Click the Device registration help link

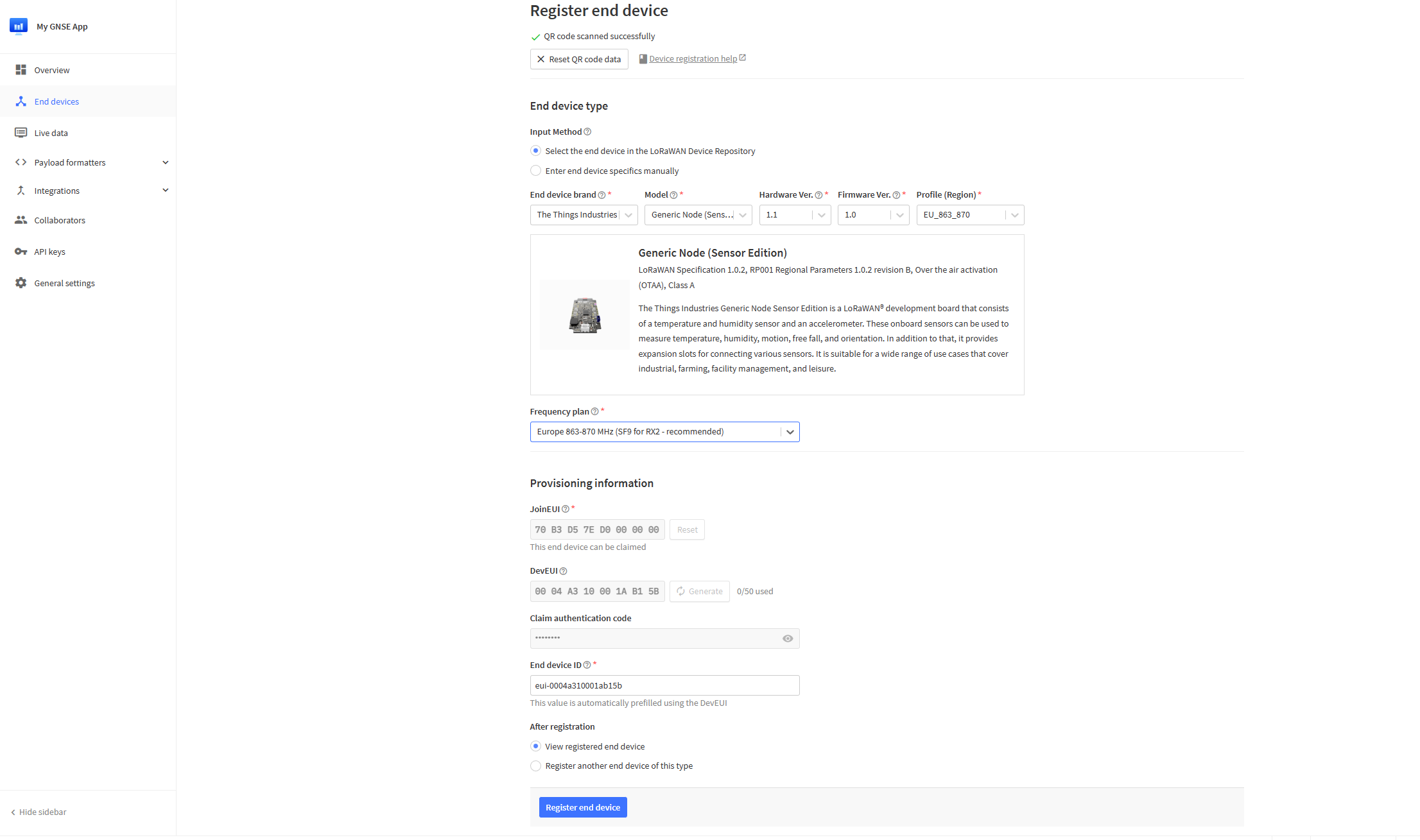click(692, 58)
